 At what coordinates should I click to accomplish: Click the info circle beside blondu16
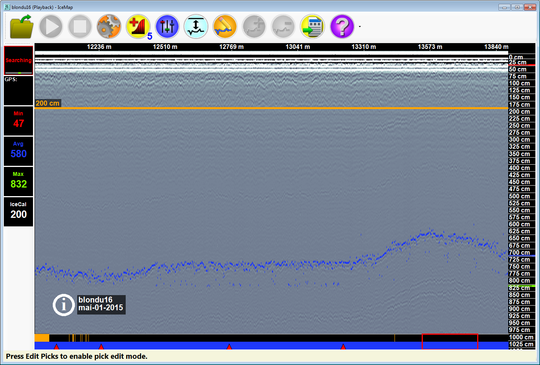63,305
